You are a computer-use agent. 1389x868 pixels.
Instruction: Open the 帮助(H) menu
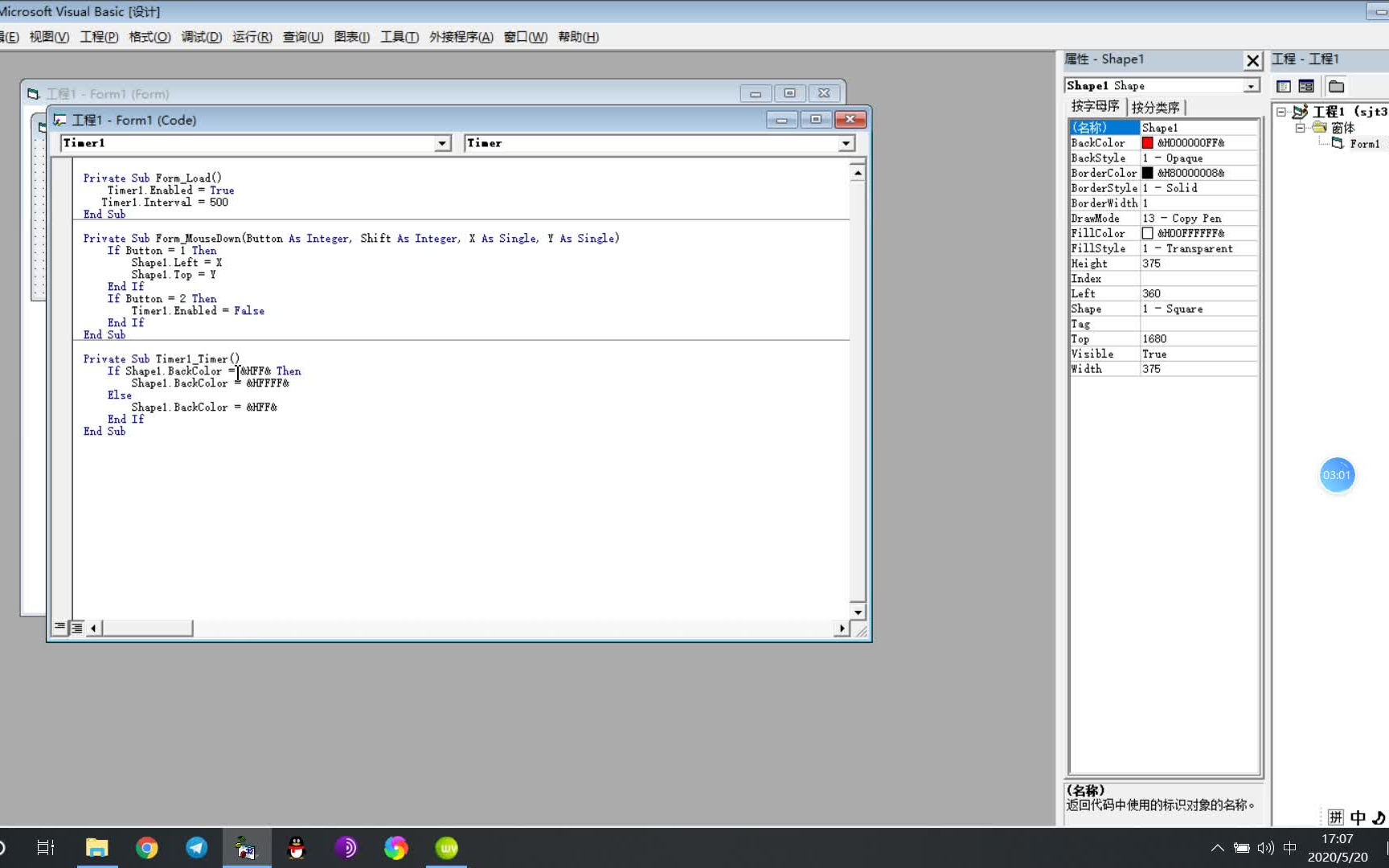click(578, 37)
